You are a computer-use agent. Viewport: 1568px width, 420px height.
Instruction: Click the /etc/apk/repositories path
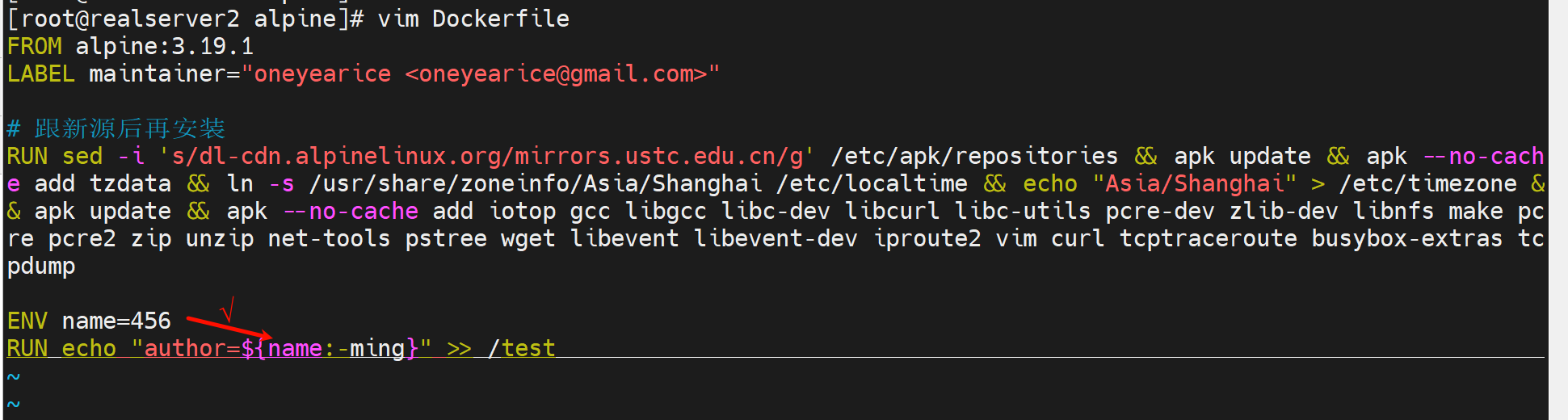[974, 156]
